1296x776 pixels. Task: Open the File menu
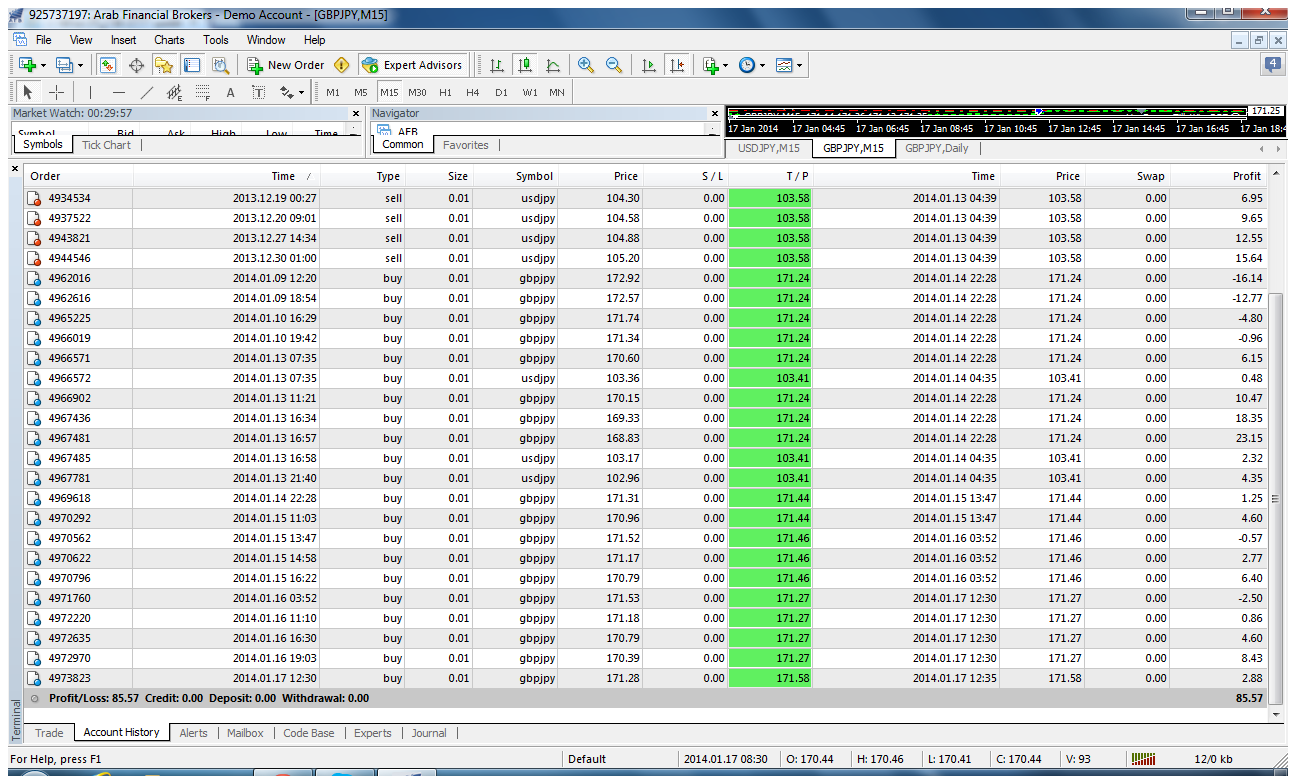[44, 40]
